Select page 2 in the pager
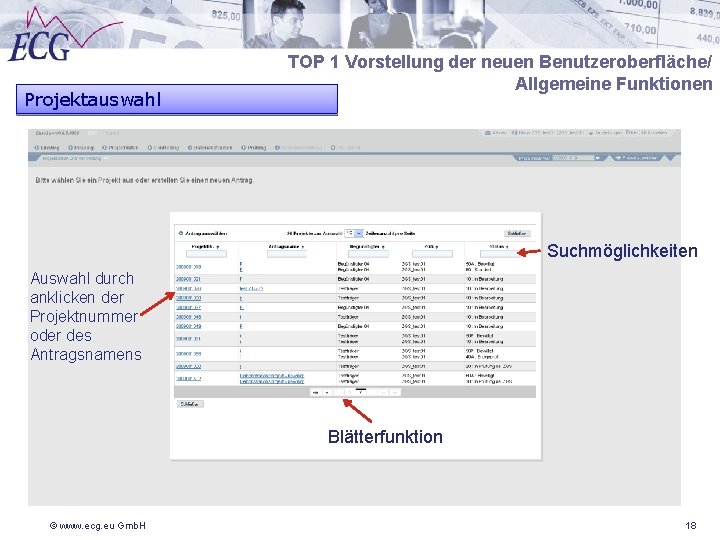720x540 pixels. tap(361, 393)
